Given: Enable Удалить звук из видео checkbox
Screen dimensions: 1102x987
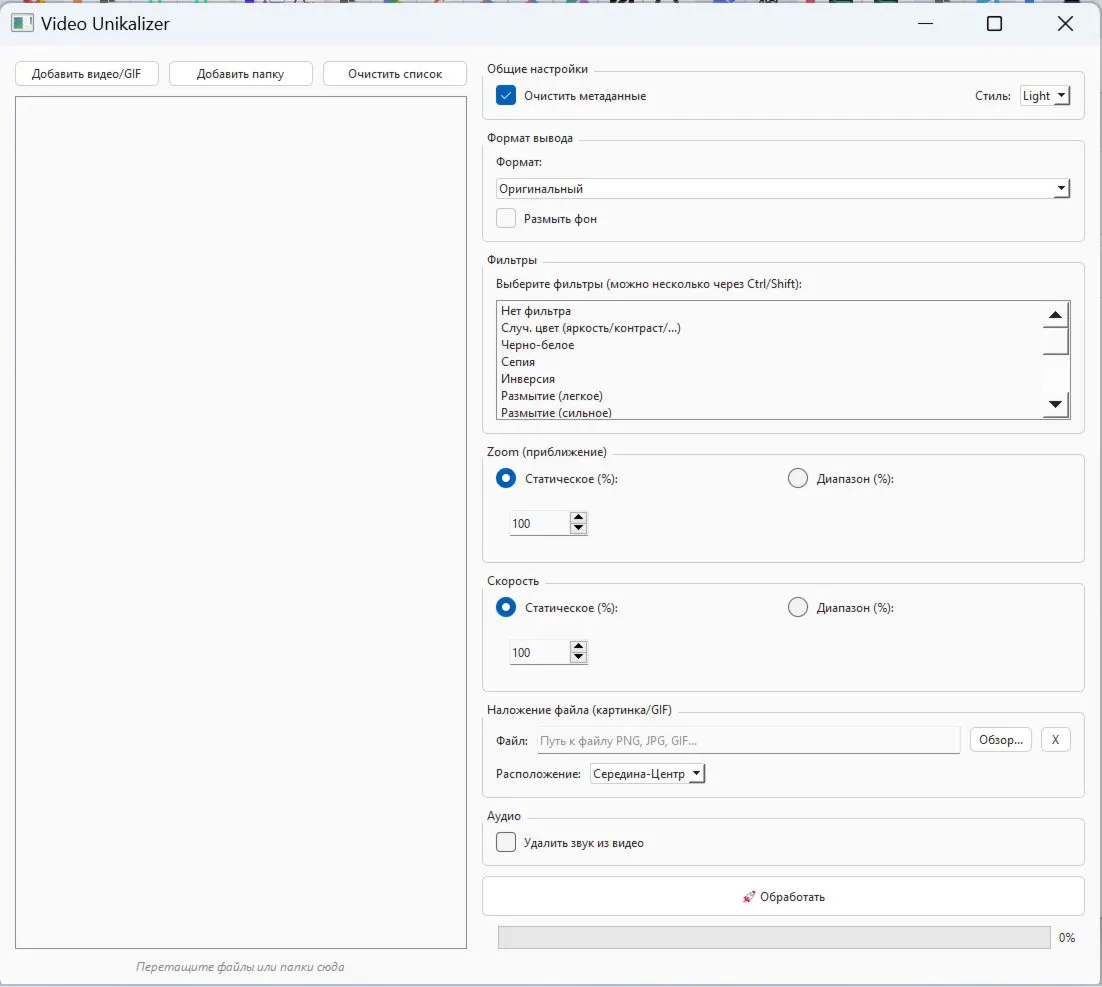Looking at the screenshot, I should coord(506,842).
